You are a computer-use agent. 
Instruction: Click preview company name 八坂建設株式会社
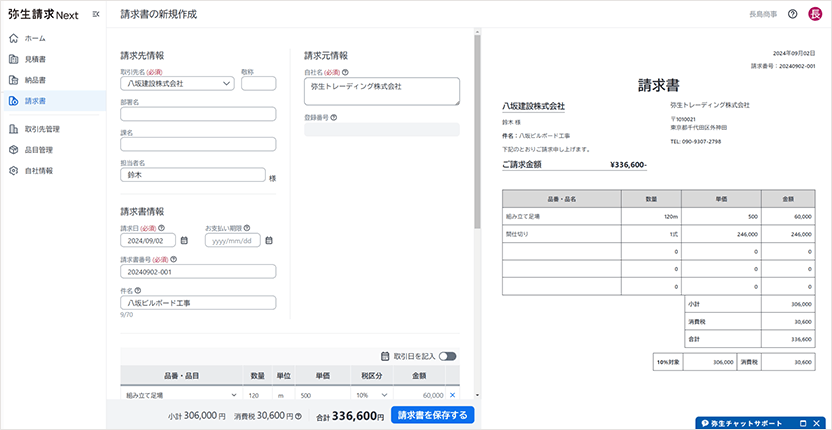coord(533,106)
